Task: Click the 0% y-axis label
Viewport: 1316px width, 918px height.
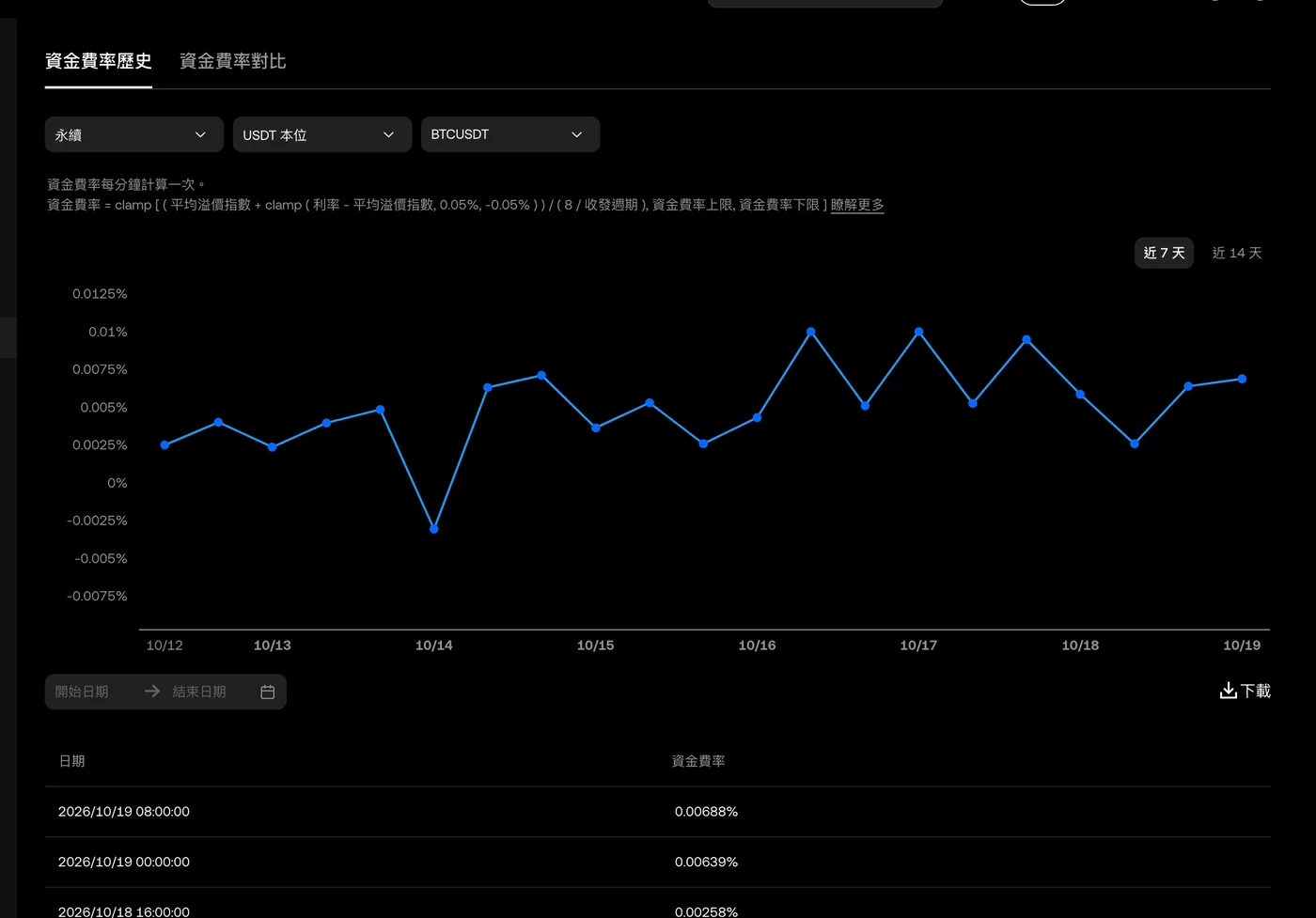Action: [x=117, y=483]
